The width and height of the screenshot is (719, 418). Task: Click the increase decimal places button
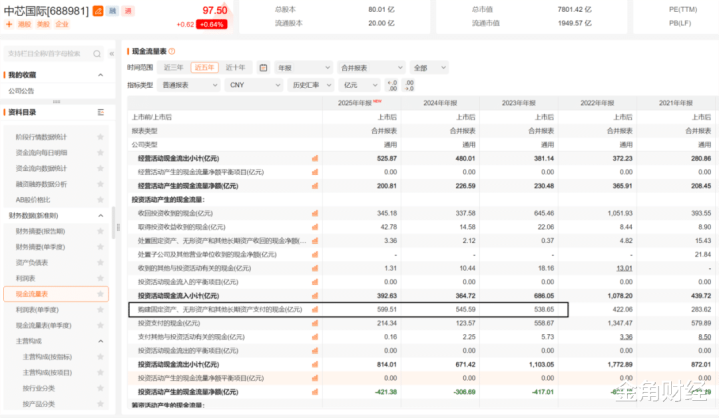[x=392, y=85]
